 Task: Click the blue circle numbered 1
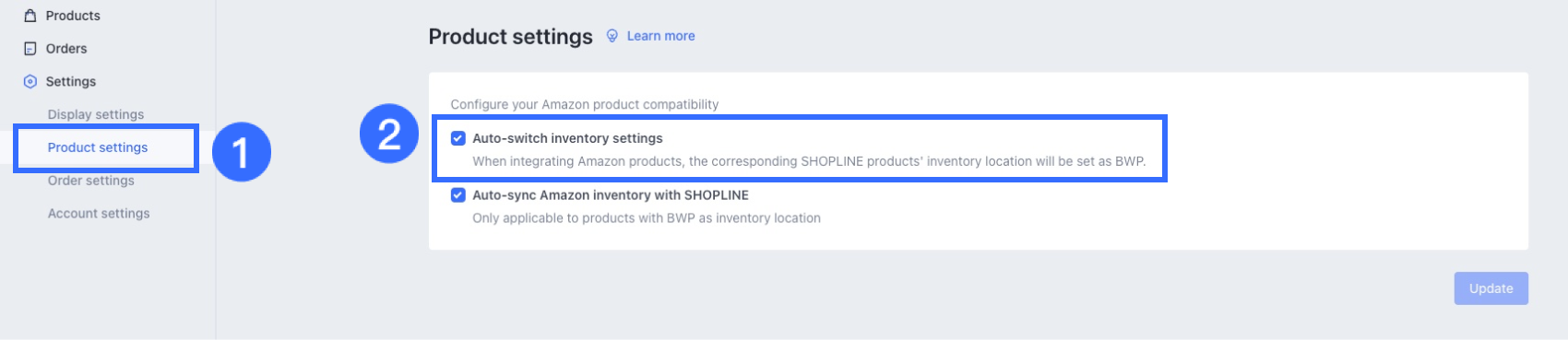[242, 152]
